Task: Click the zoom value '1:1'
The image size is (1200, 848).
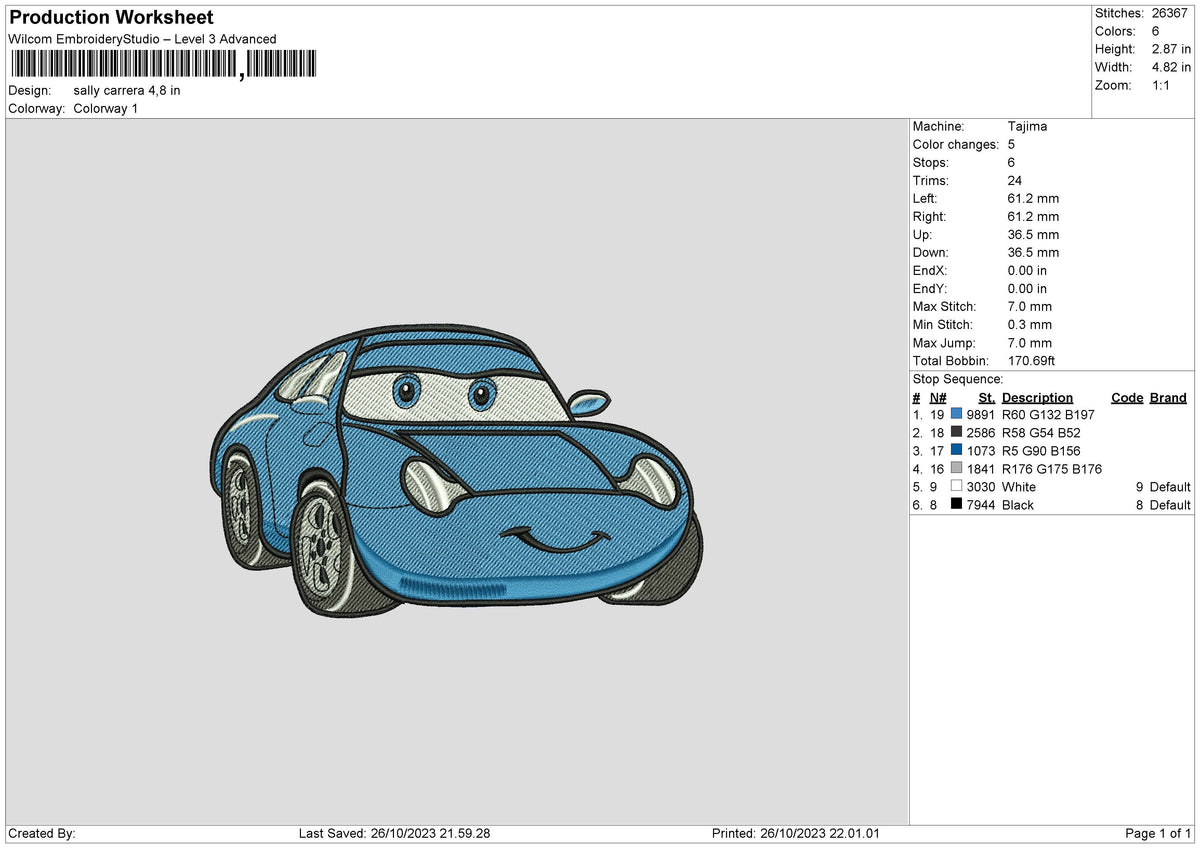Action: 1161,85
